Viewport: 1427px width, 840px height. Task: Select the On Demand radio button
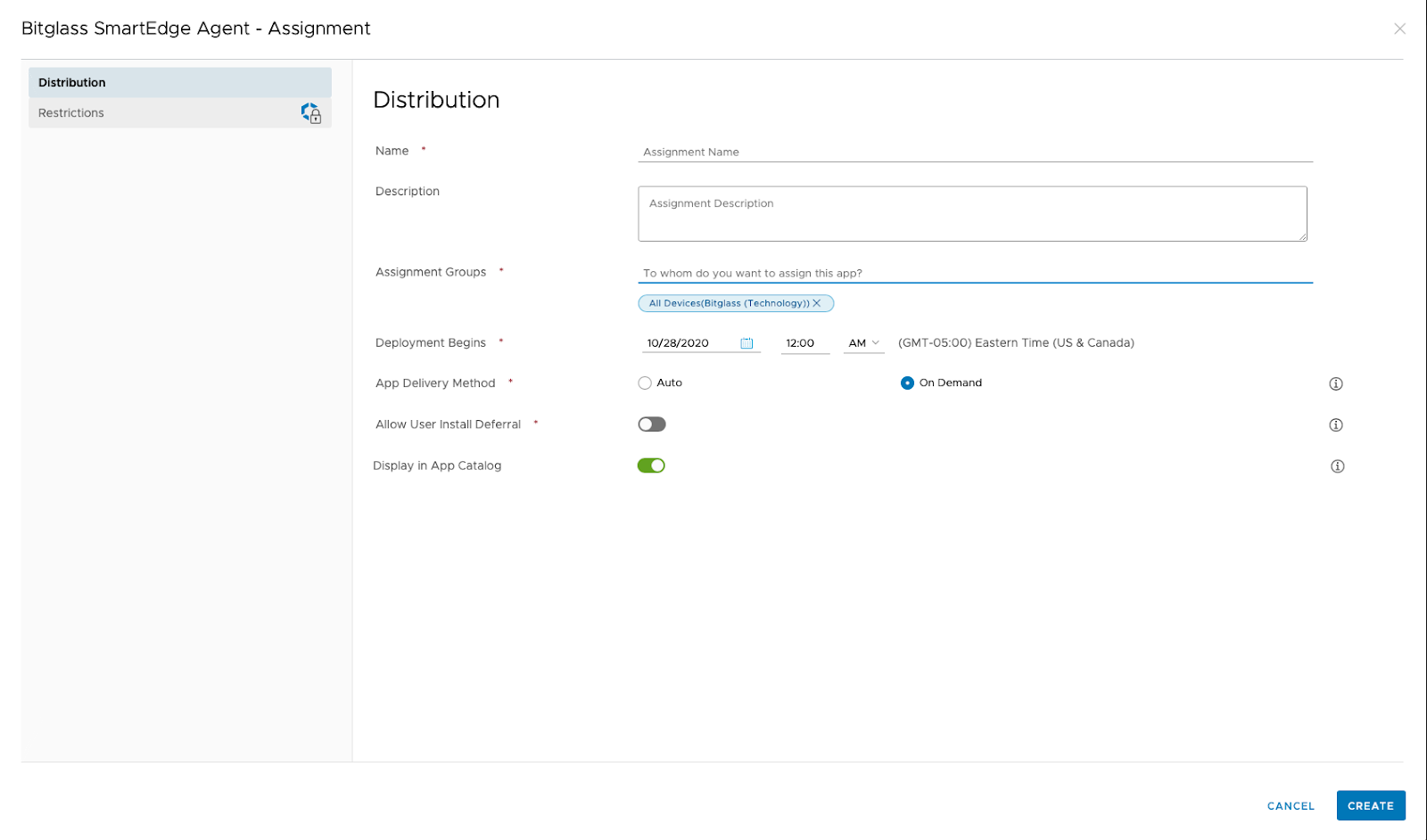pyautogui.click(x=907, y=383)
